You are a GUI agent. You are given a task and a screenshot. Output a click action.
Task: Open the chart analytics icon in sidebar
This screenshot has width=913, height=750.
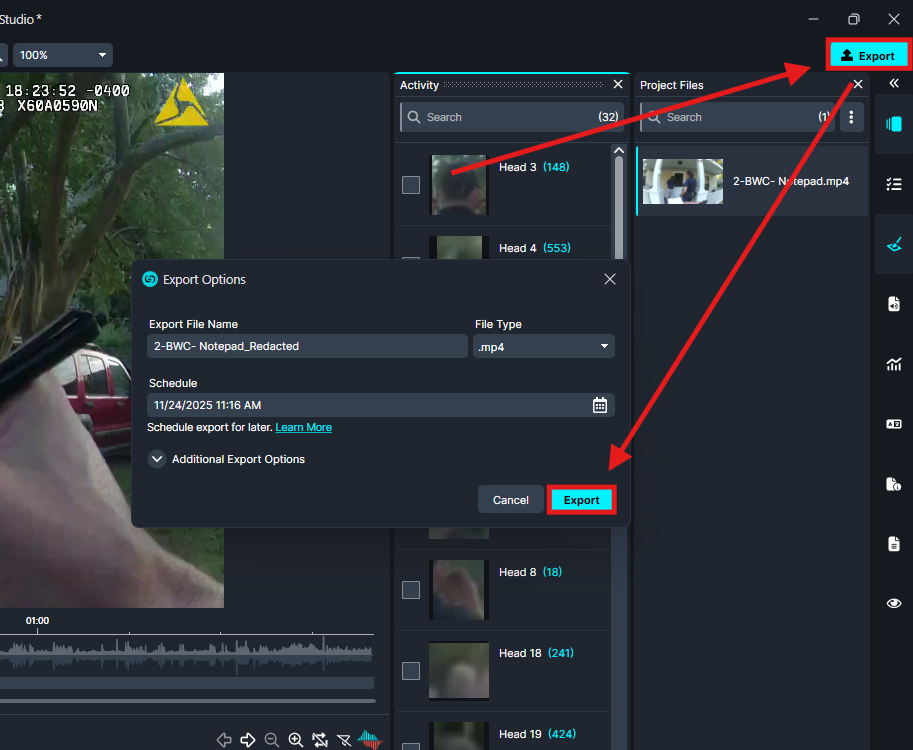894,364
